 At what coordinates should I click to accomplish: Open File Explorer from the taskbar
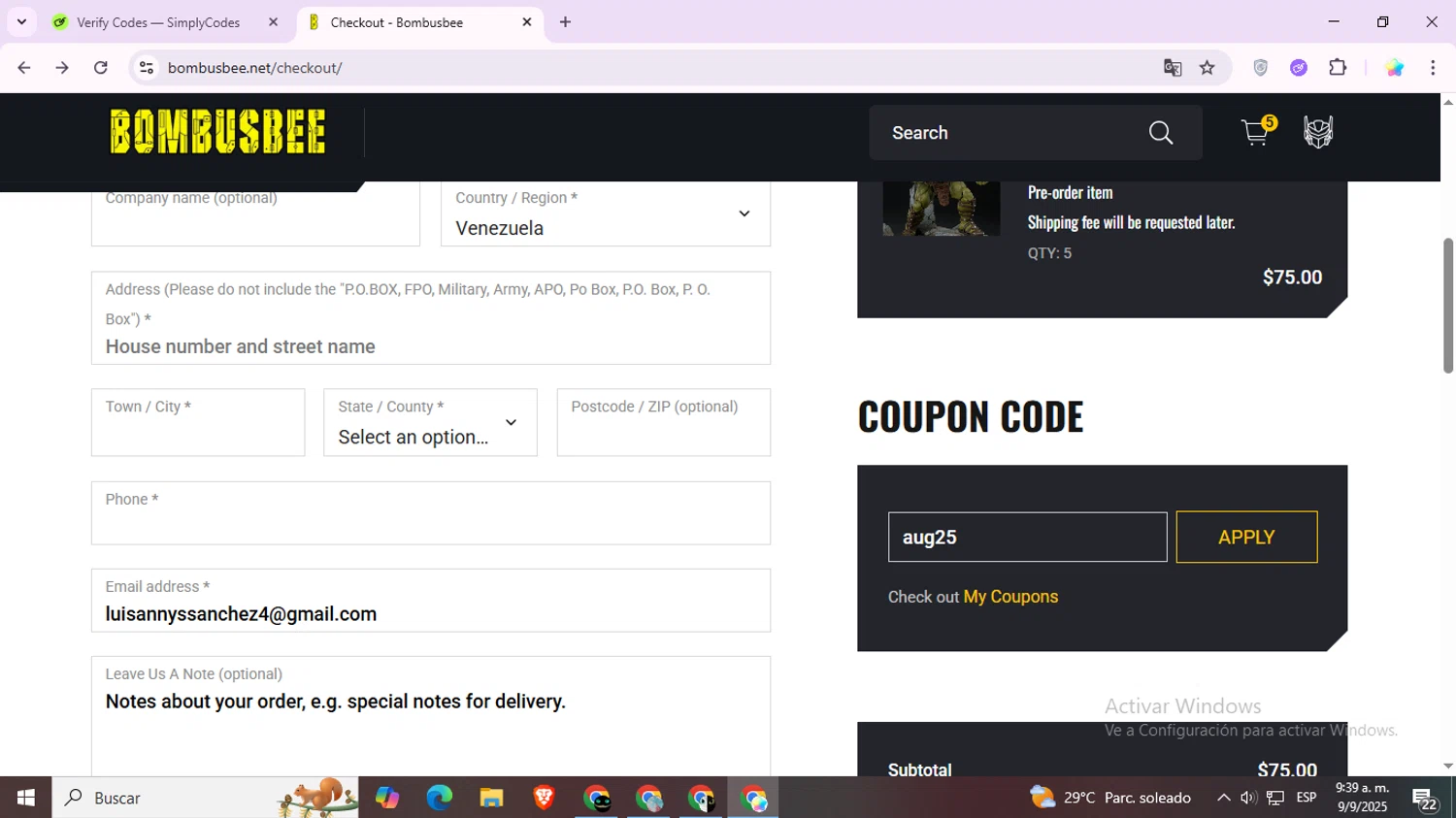(x=491, y=798)
